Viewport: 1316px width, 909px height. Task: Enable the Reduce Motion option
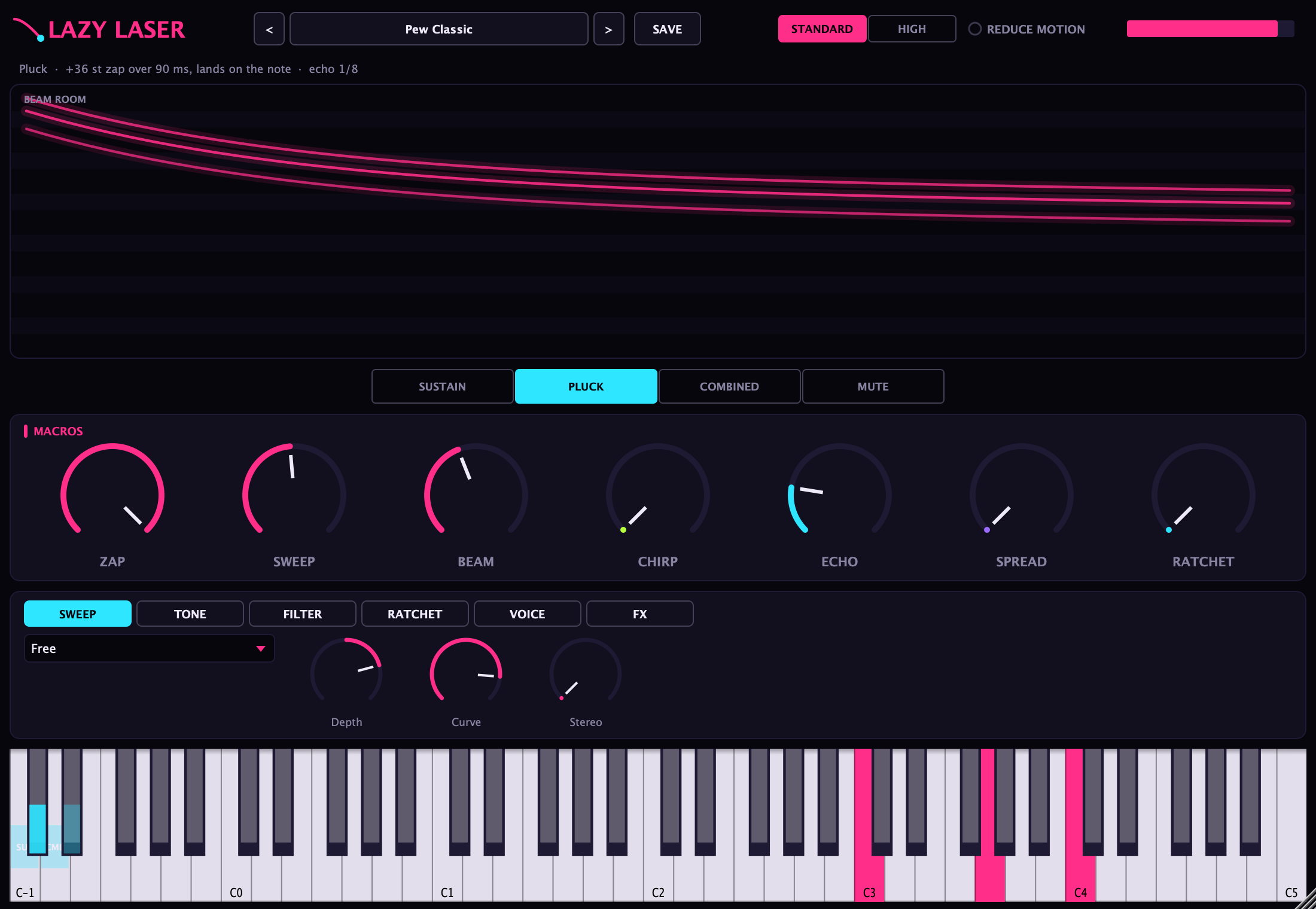pos(1026,29)
